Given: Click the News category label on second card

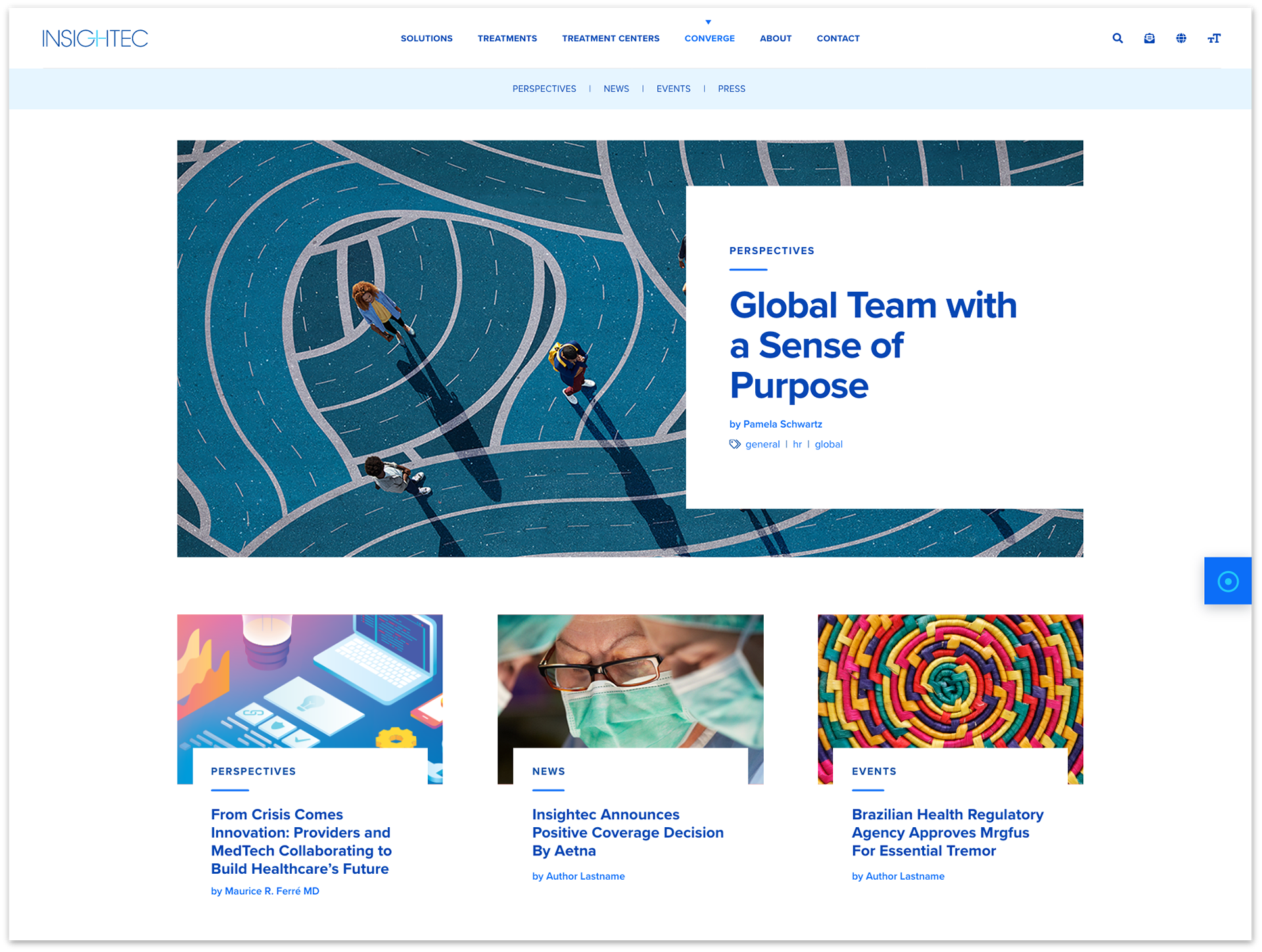Looking at the screenshot, I should (548, 771).
